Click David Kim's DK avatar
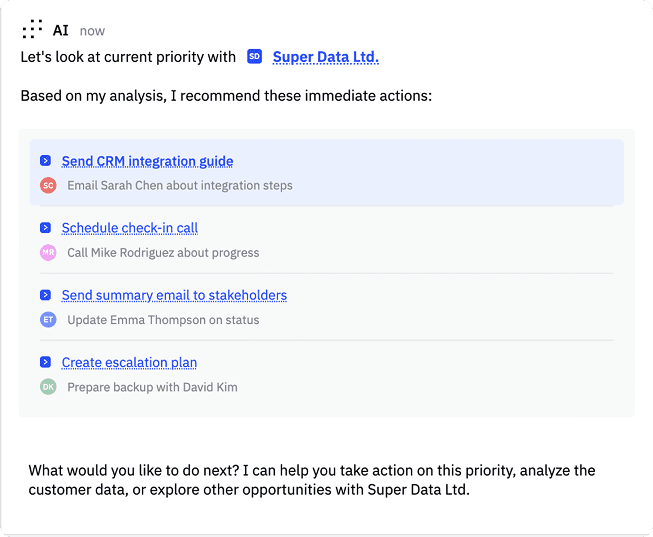Screen dimensions: 653x537 (48, 387)
